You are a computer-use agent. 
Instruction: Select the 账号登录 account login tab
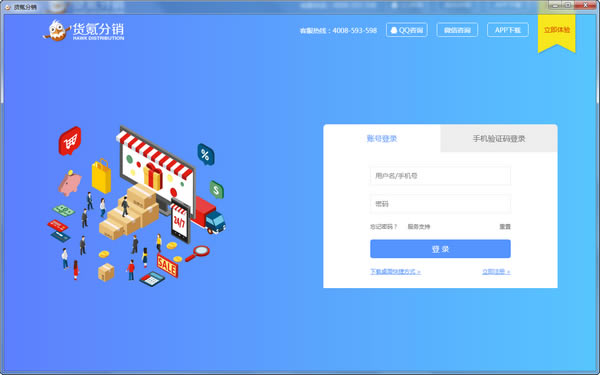click(x=382, y=139)
